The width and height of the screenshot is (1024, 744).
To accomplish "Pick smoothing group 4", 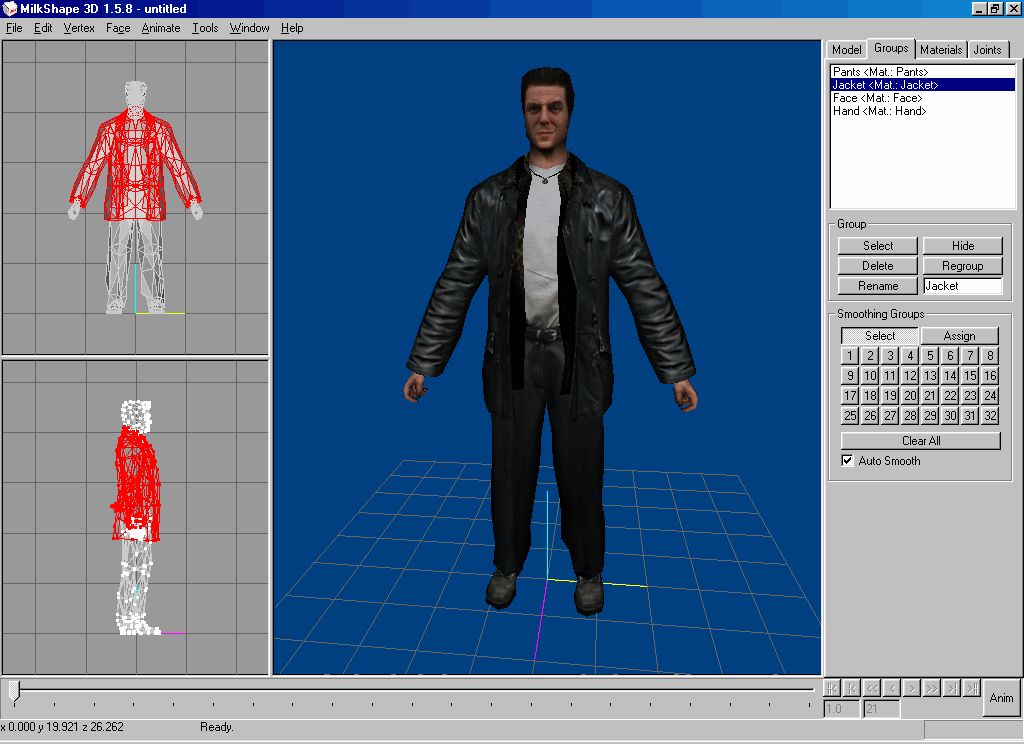I will point(910,356).
